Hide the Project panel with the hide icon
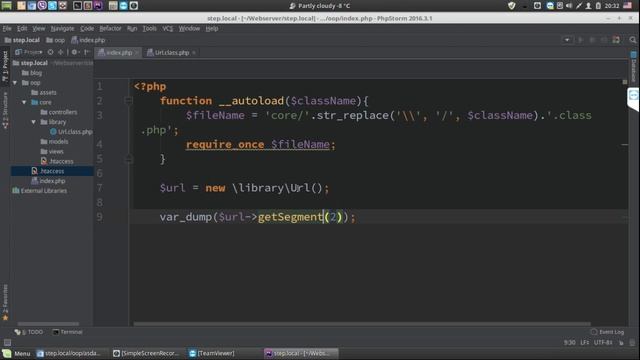This screenshot has width=640, height=360. [87, 52]
